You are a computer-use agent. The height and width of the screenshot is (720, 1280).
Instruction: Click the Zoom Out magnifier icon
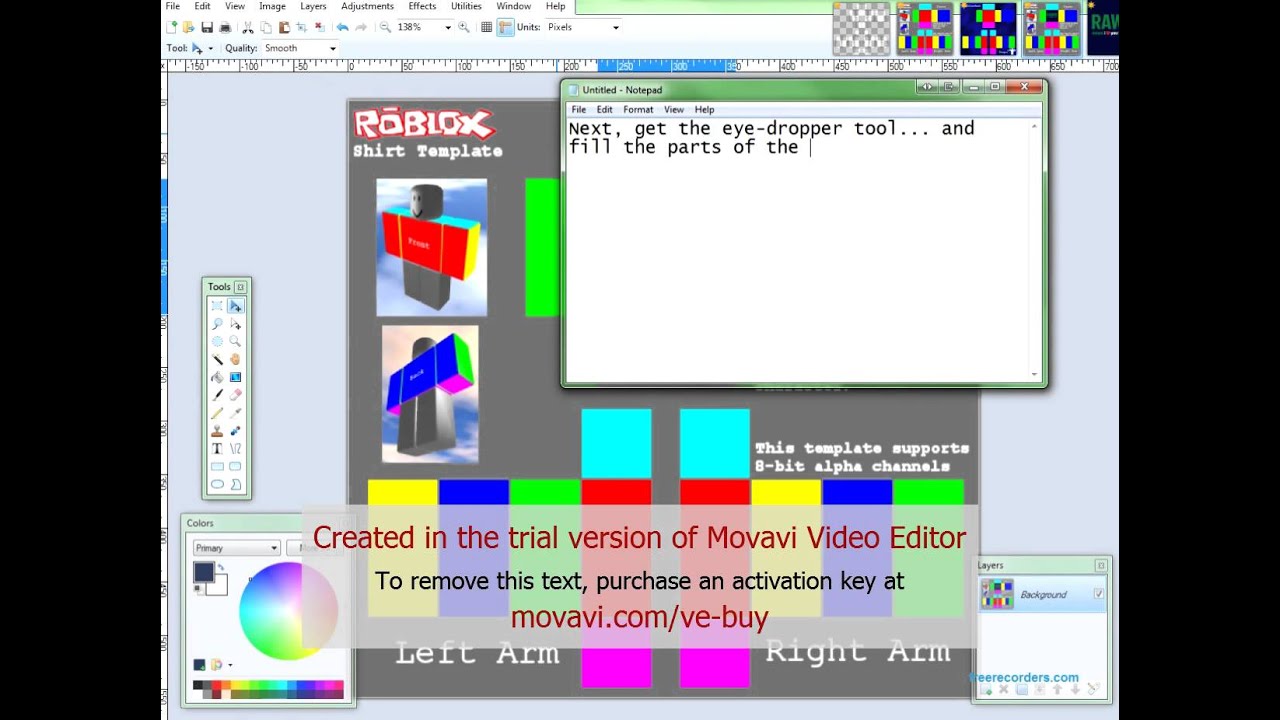[x=385, y=27]
